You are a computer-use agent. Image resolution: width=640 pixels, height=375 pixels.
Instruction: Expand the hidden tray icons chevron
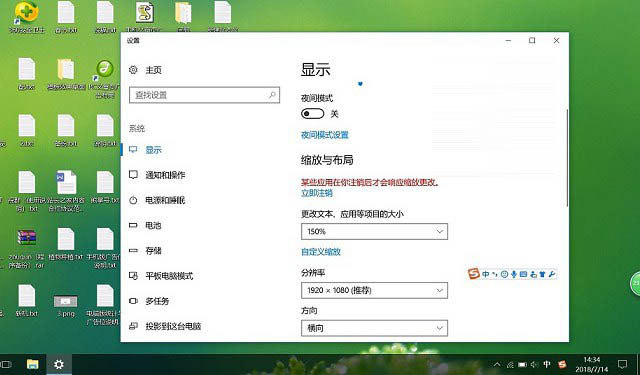[497, 364]
